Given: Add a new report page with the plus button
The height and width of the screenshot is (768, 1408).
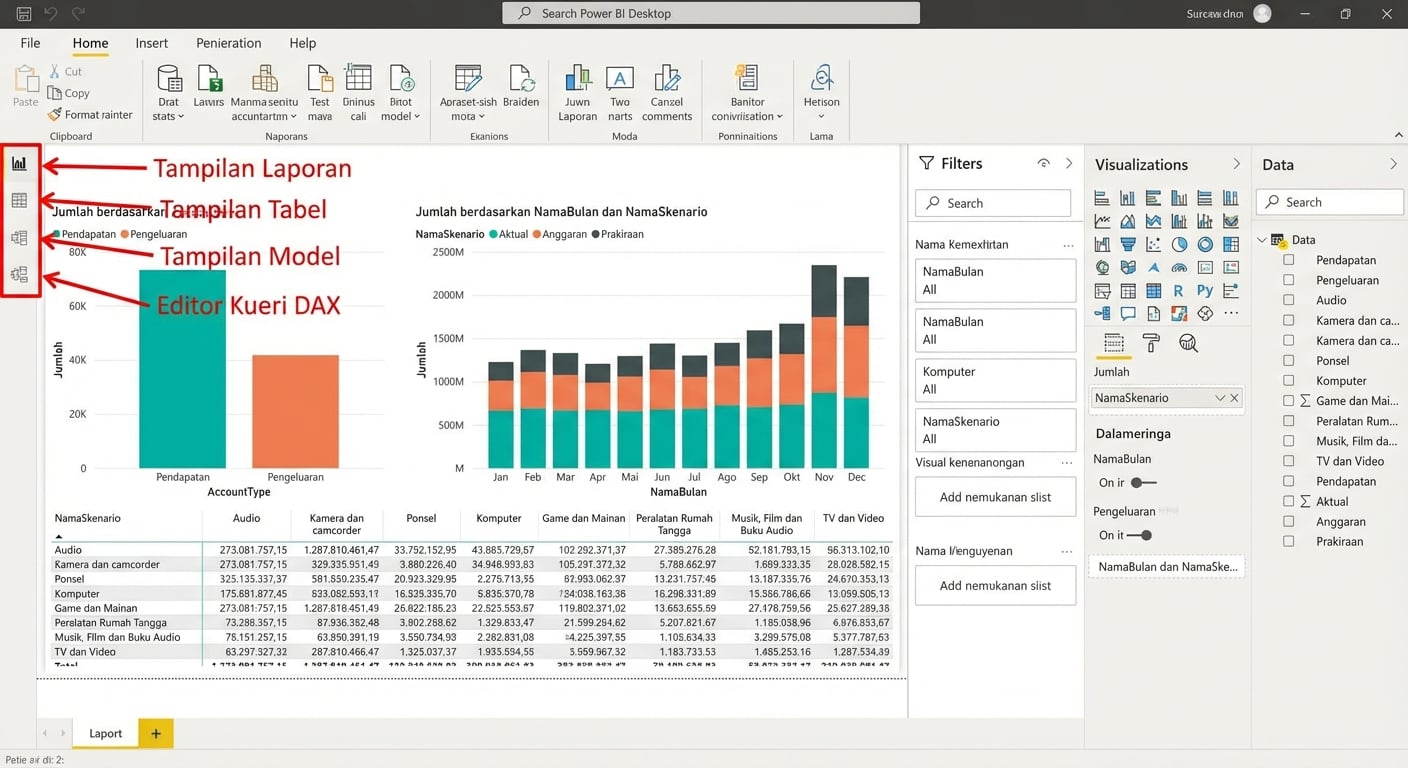Looking at the screenshot, I should pos(155,733).
